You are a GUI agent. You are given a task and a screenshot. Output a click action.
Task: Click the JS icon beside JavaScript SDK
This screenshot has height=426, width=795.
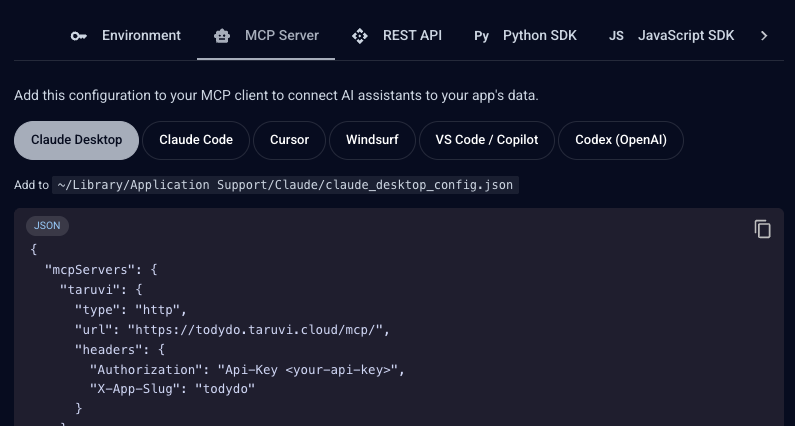(616, 36)
